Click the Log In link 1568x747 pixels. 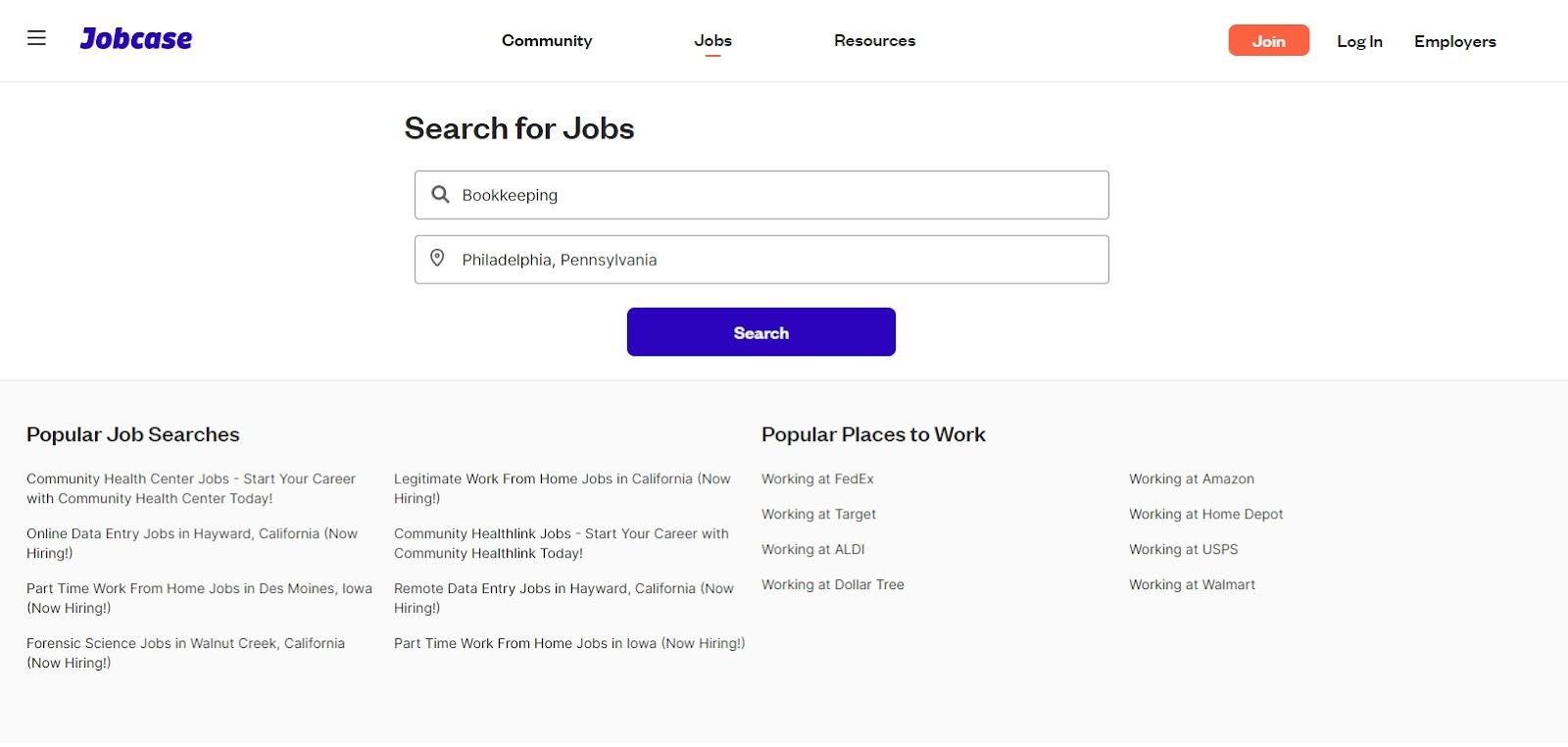pos(1359,41)
